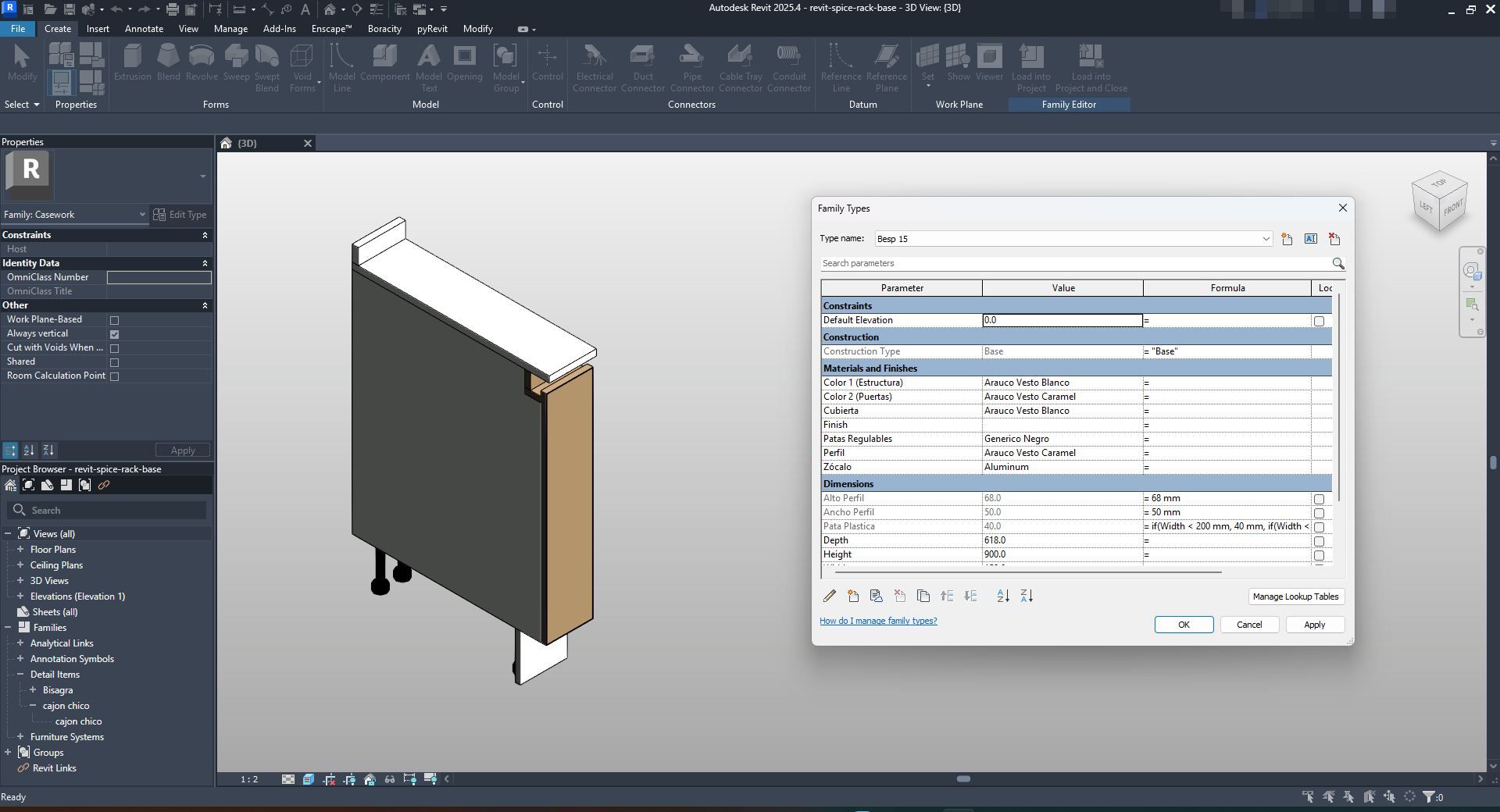Screen dimensions: 1500x812
Task: Delete family type icon in dialog
Action: click(1334, 239)
